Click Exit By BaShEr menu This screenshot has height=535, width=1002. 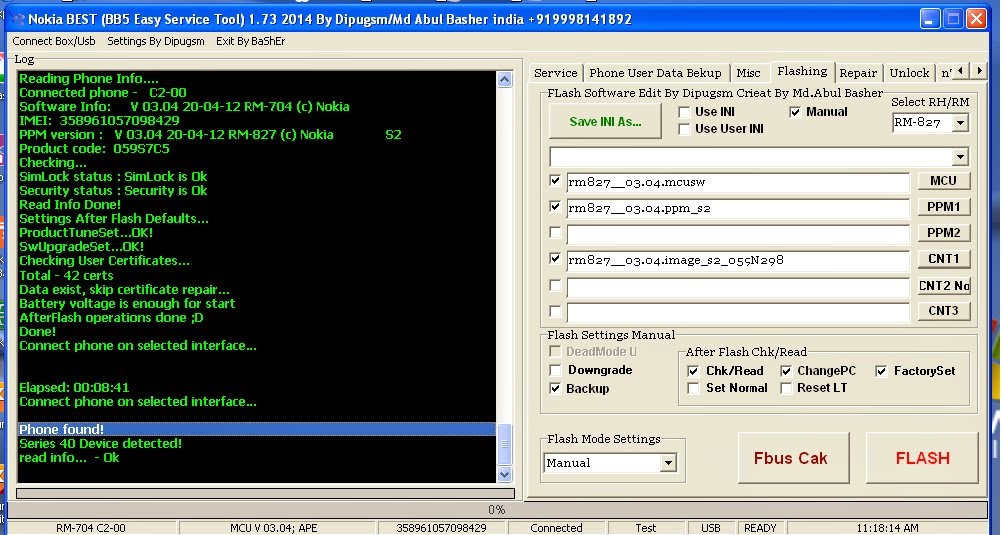click(250, 41)
